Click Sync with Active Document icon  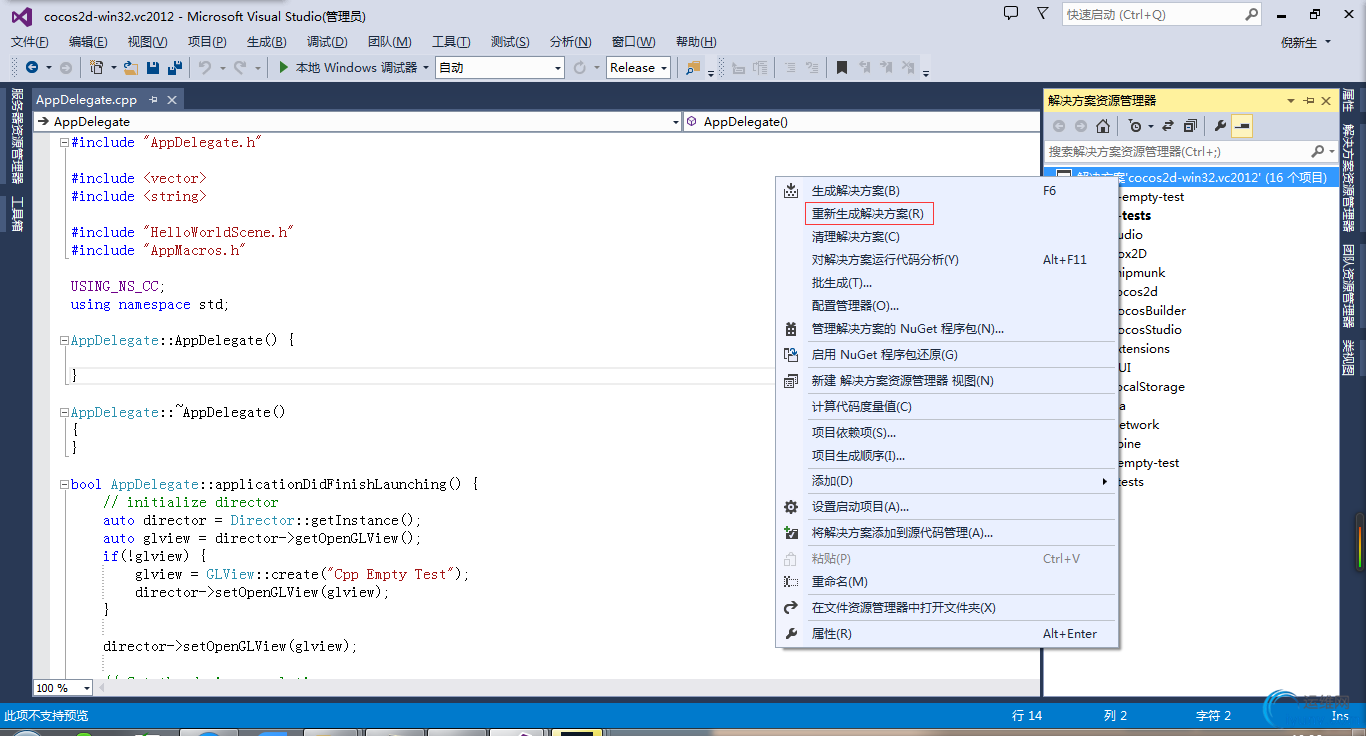click(1167, 126)
